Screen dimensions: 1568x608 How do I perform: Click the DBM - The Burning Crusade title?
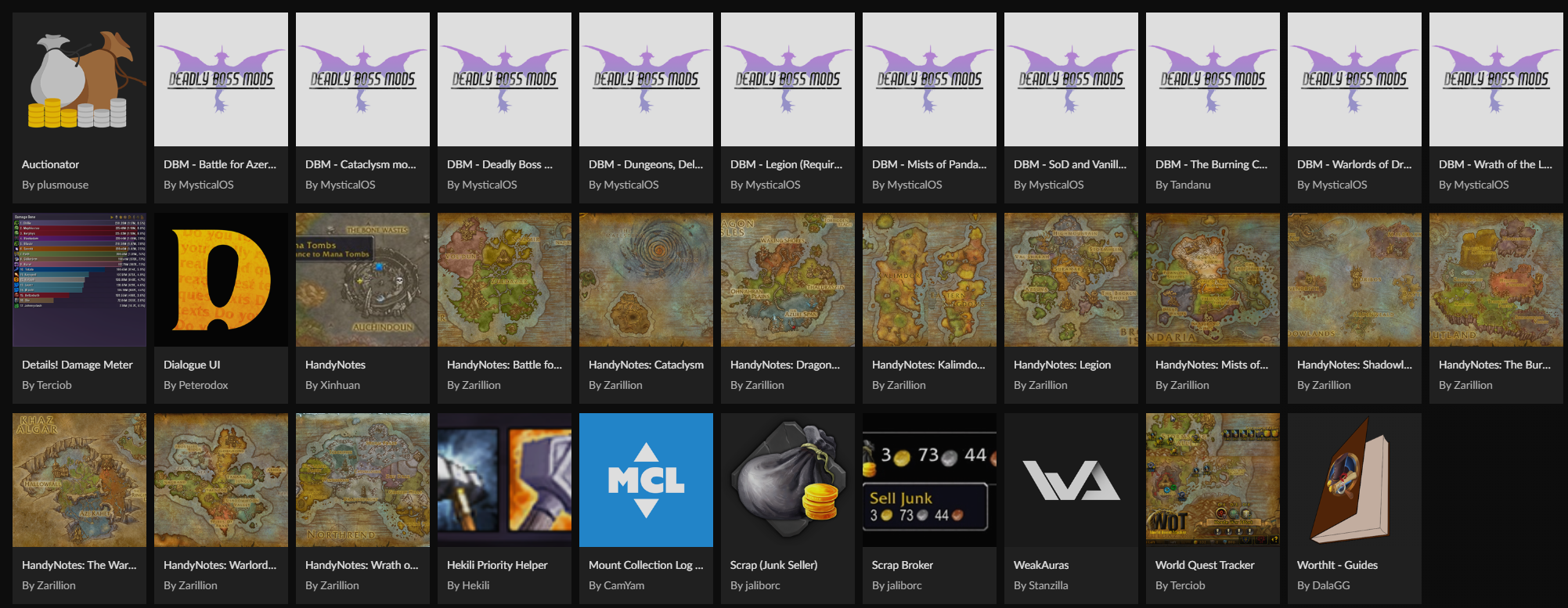(1211, 164)
